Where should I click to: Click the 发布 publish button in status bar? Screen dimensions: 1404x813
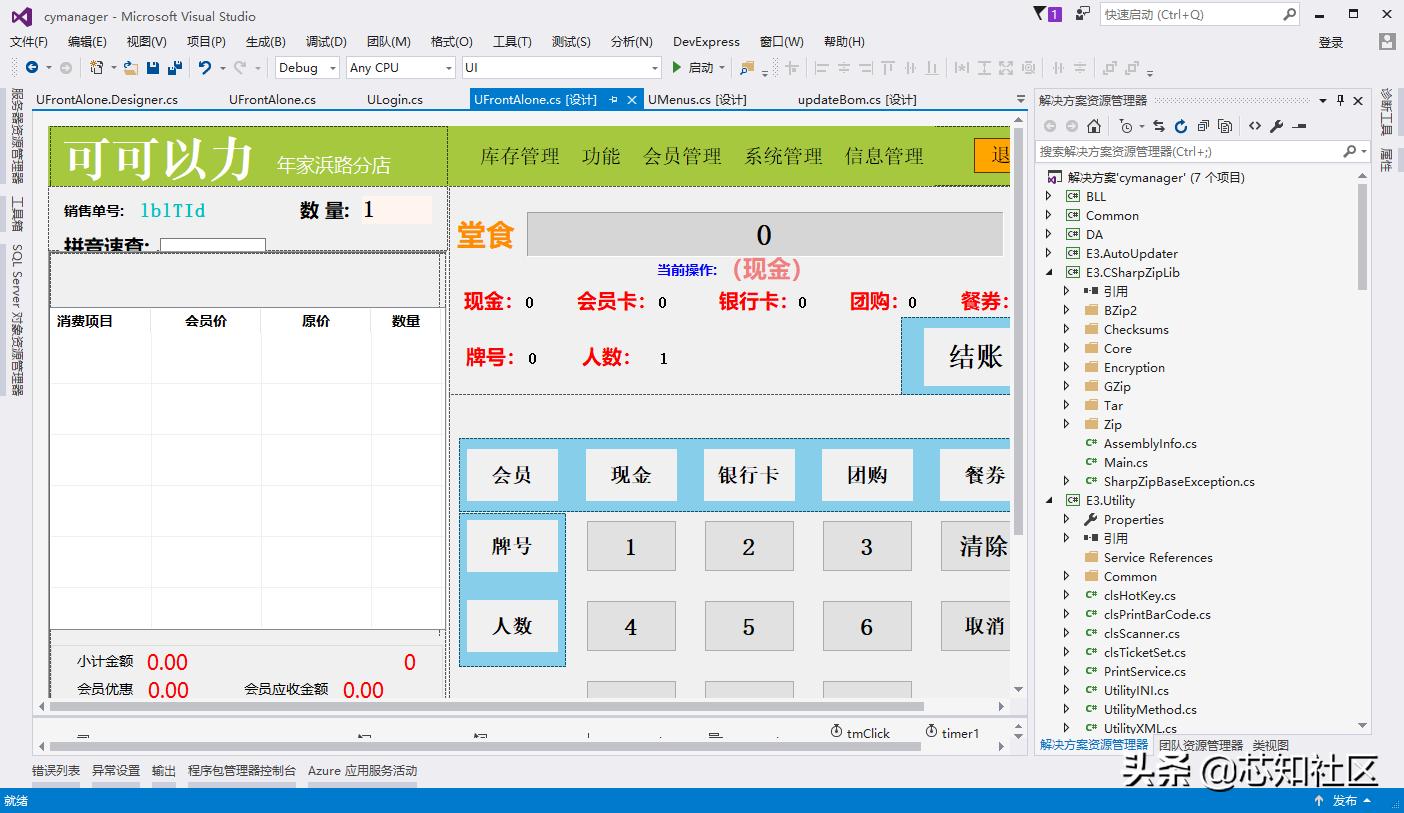click(x=1346, y=800)
